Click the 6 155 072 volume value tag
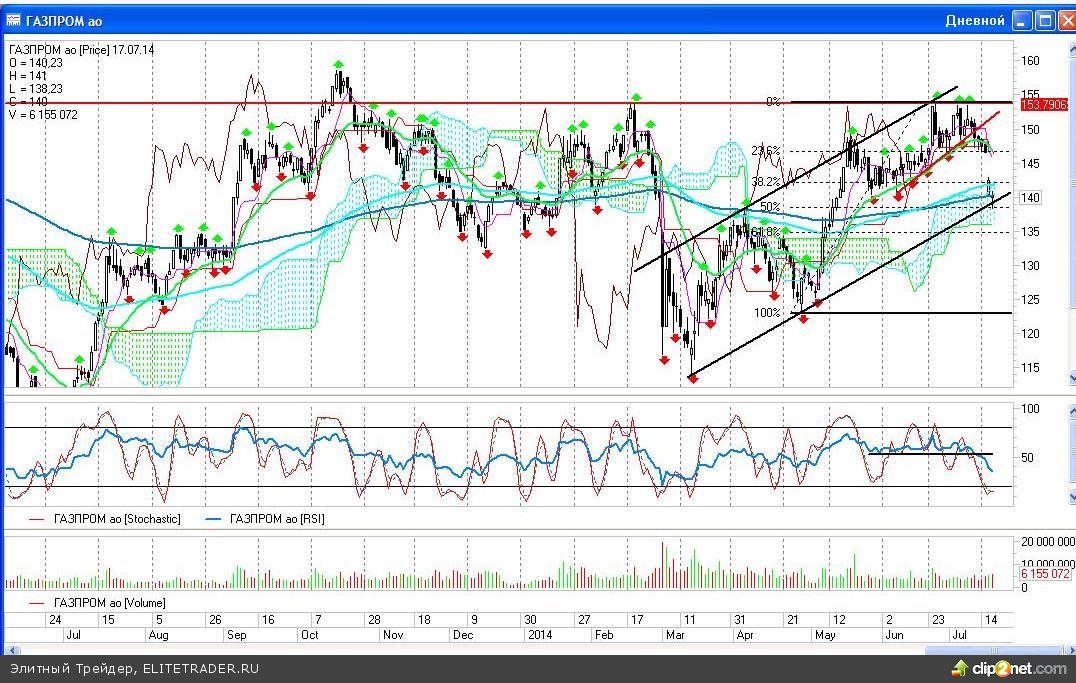 point(1046,574)
